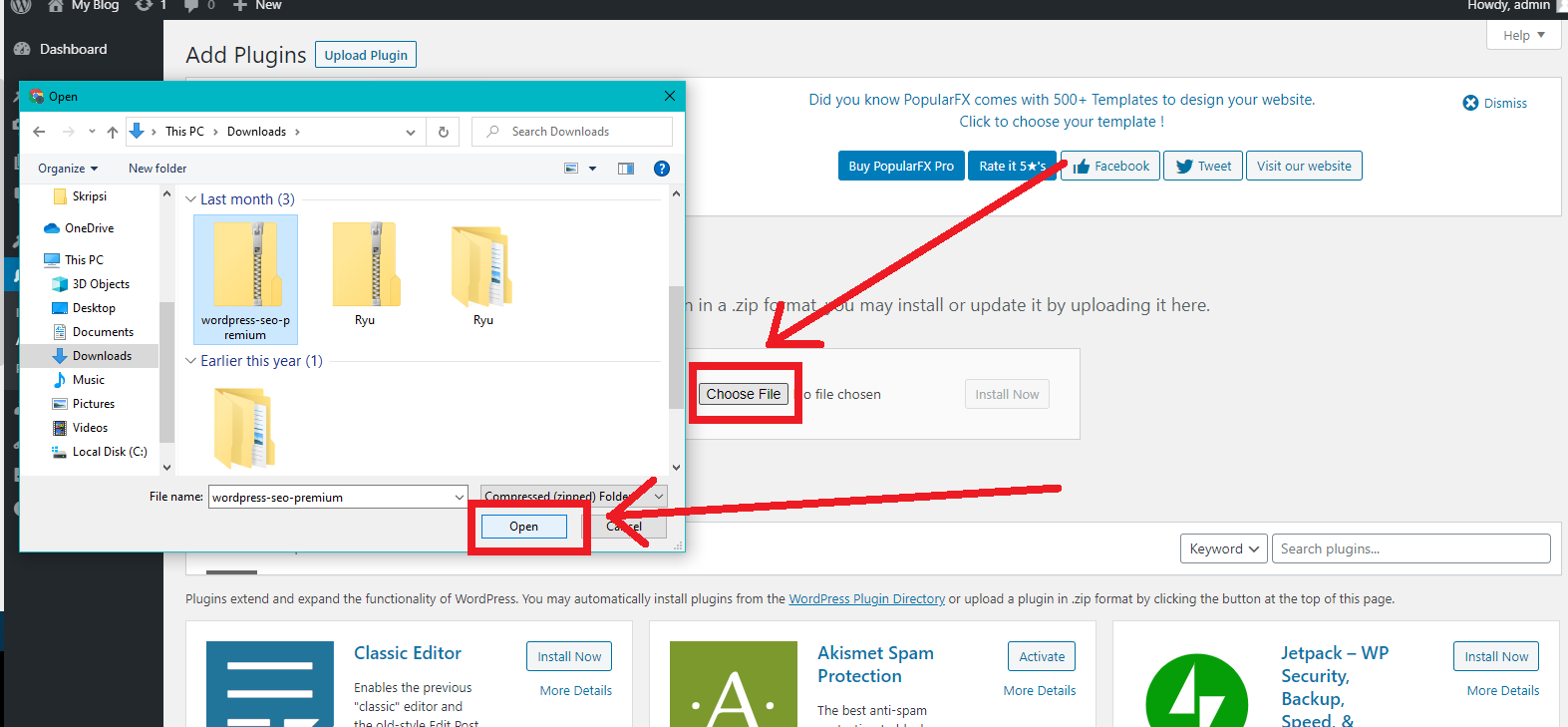Expand the address bar path history

[411, 132]
